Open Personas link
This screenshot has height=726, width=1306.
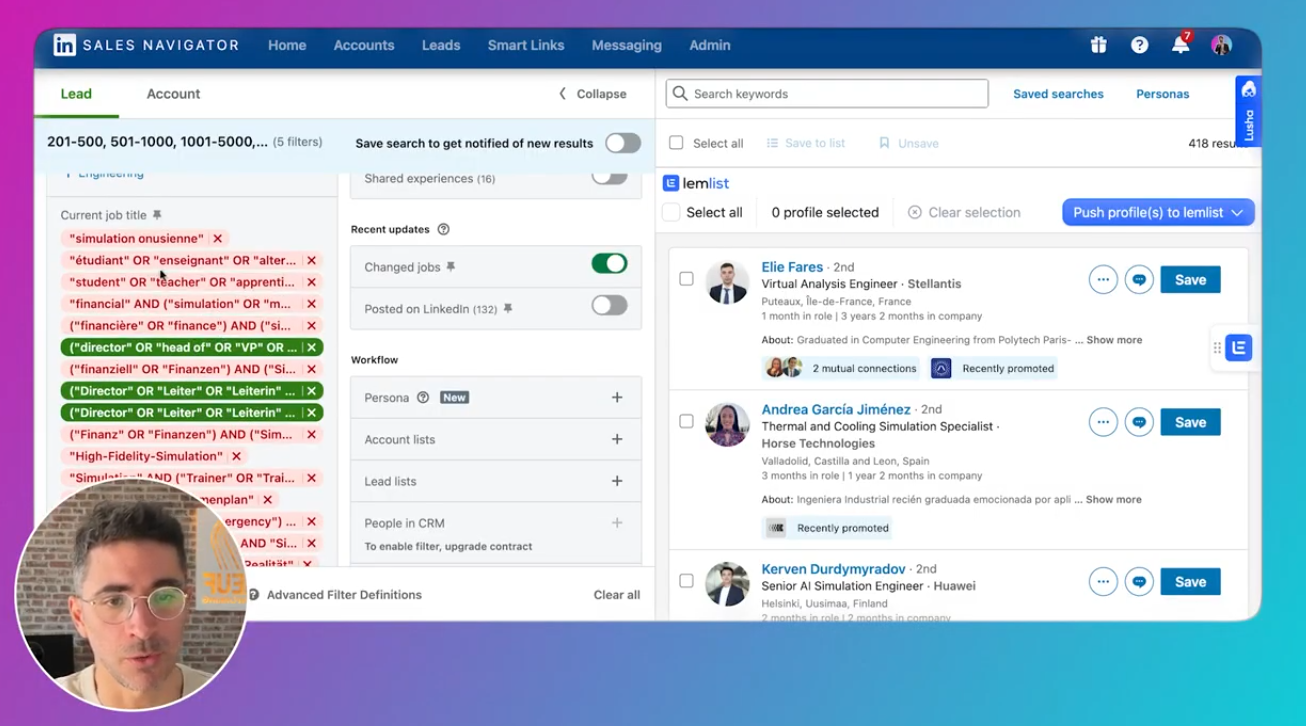pyautogui.click(x=1162, y=94)
